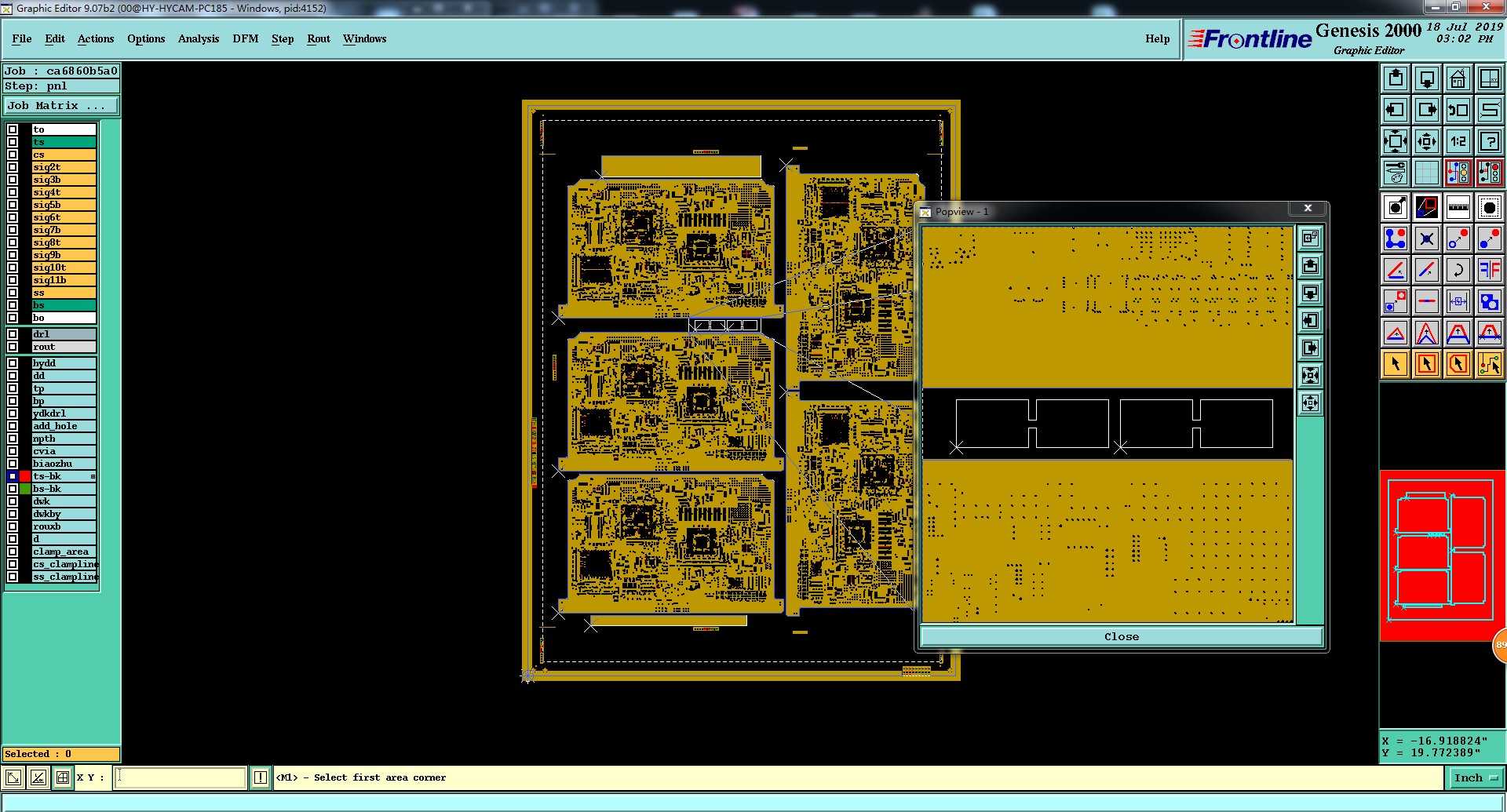Click the exclamation mark icon in status bar

(261, 777)
